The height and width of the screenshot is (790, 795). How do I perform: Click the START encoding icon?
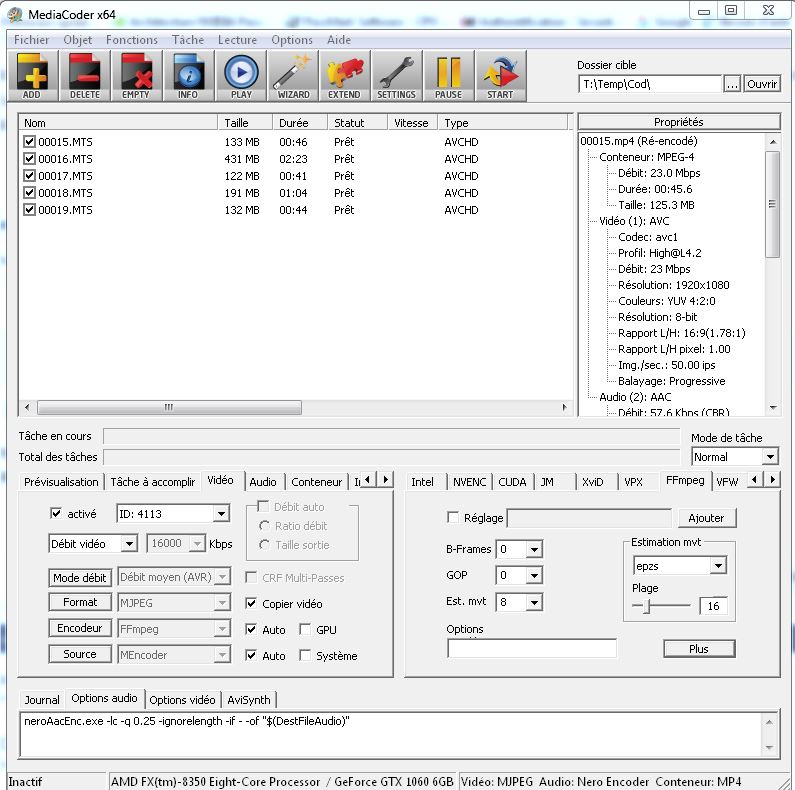click(500, 76)
